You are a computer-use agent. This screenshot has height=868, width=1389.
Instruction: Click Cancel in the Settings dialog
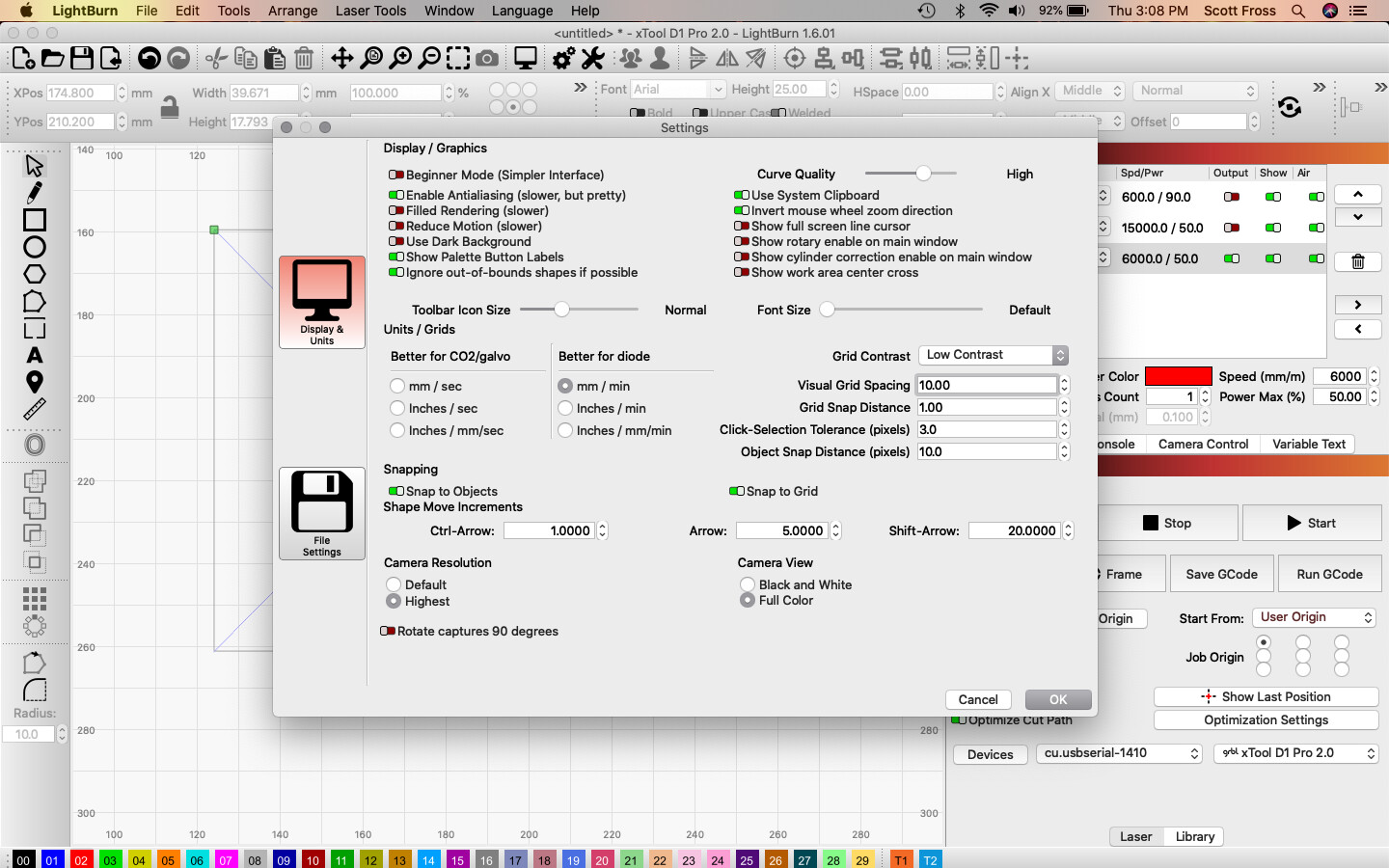point(978,699)
